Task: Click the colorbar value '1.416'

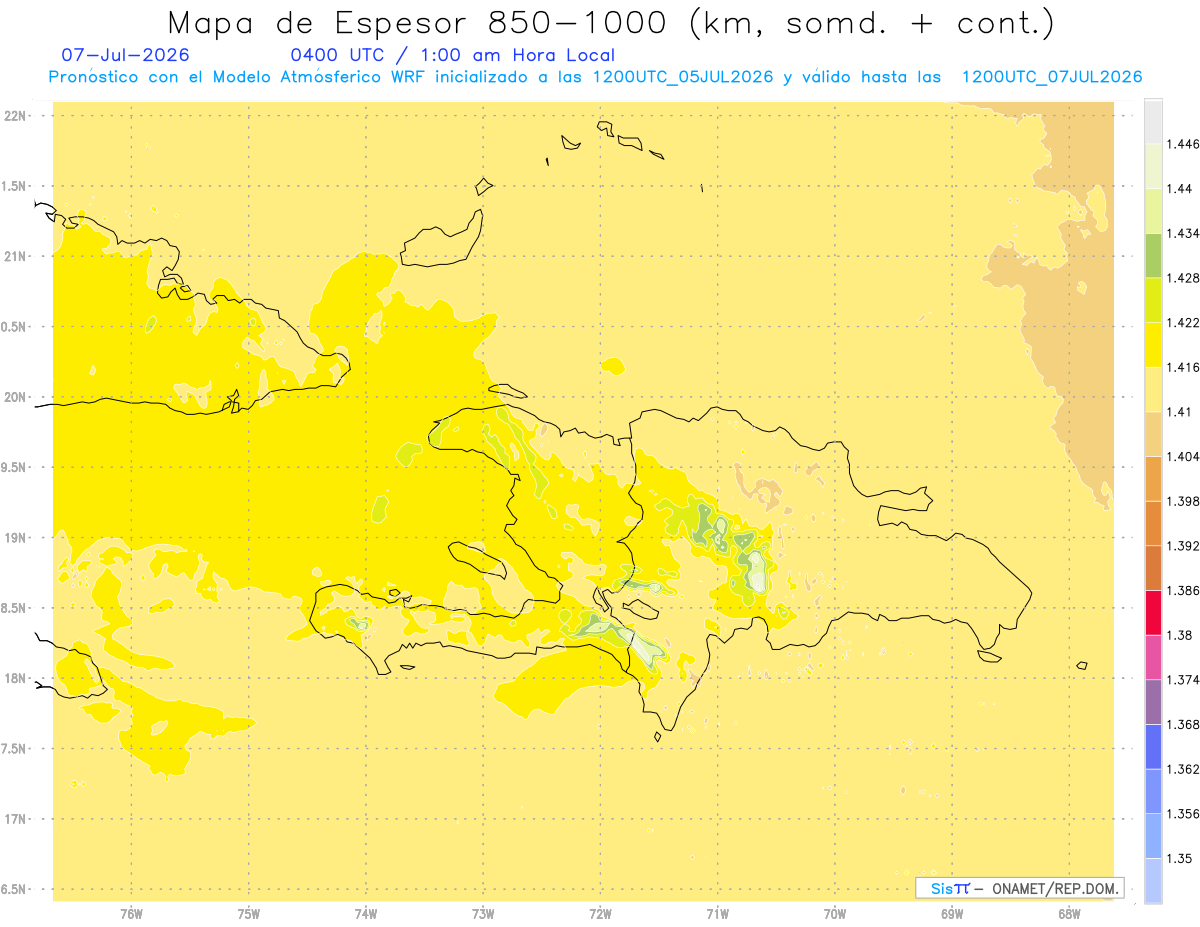Action: coord(1185,367)
